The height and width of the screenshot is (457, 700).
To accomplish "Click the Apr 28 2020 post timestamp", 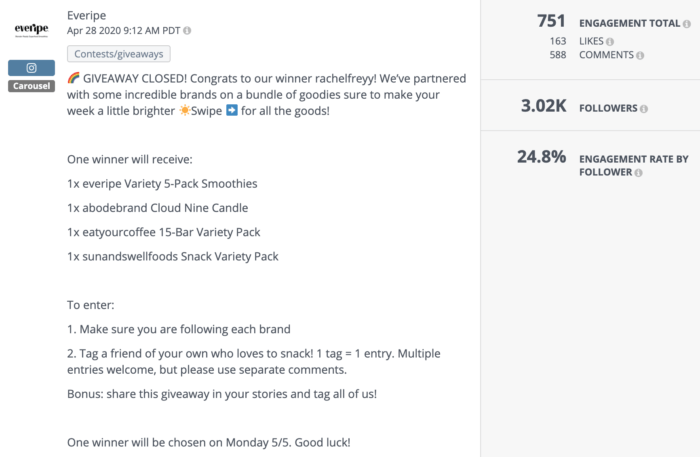I will [124, 30].
